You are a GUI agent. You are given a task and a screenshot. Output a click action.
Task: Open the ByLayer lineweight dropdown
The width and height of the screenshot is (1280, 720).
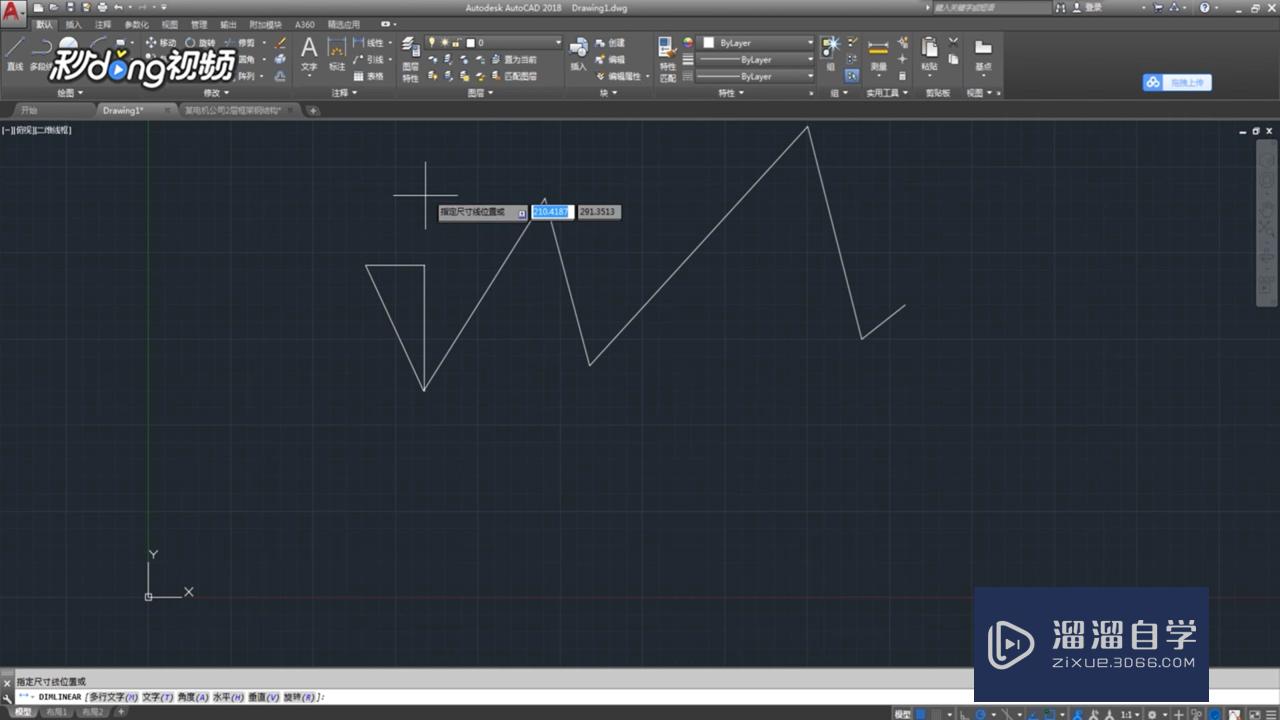[757, 60]
